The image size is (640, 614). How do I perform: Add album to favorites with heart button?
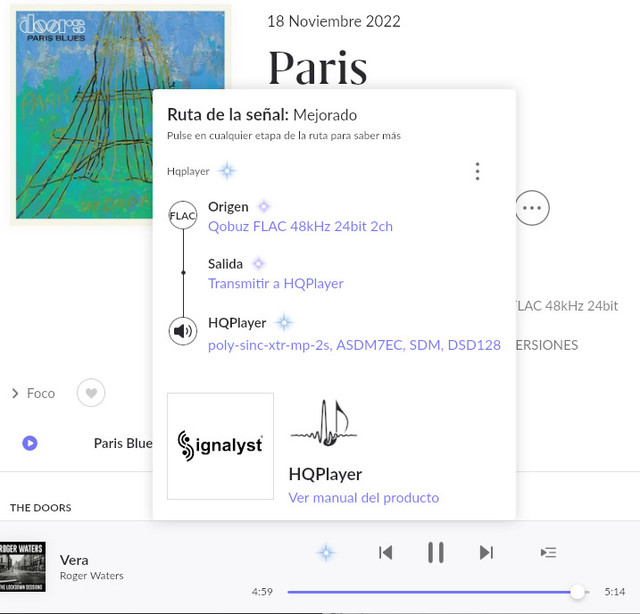(x=91, y=393)
